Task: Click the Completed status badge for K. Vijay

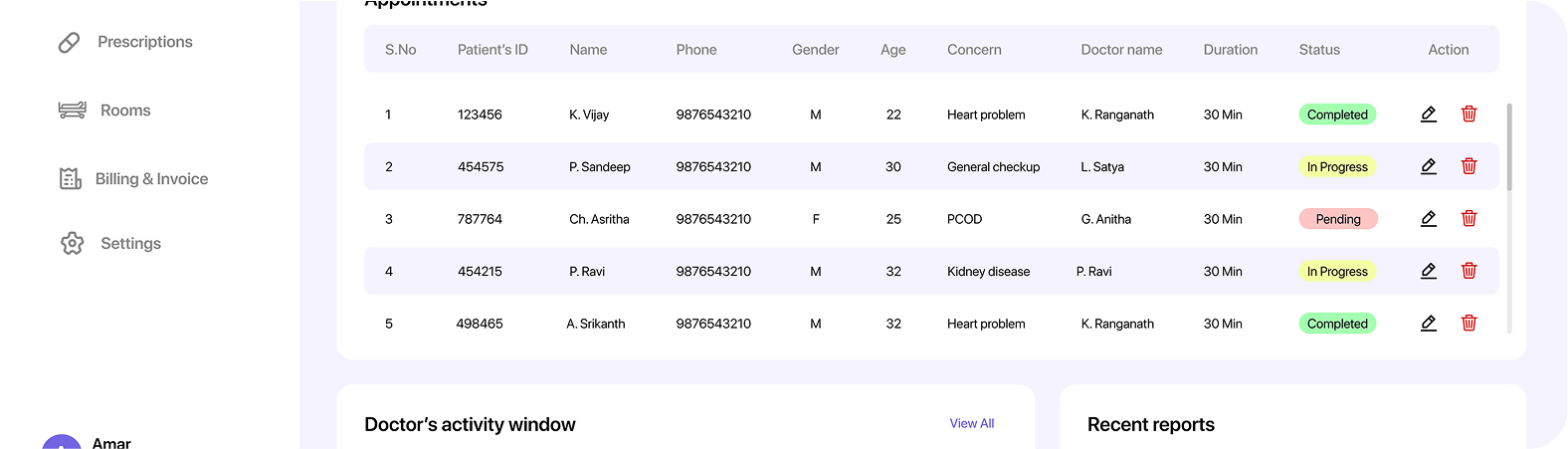Action: 1337,114
